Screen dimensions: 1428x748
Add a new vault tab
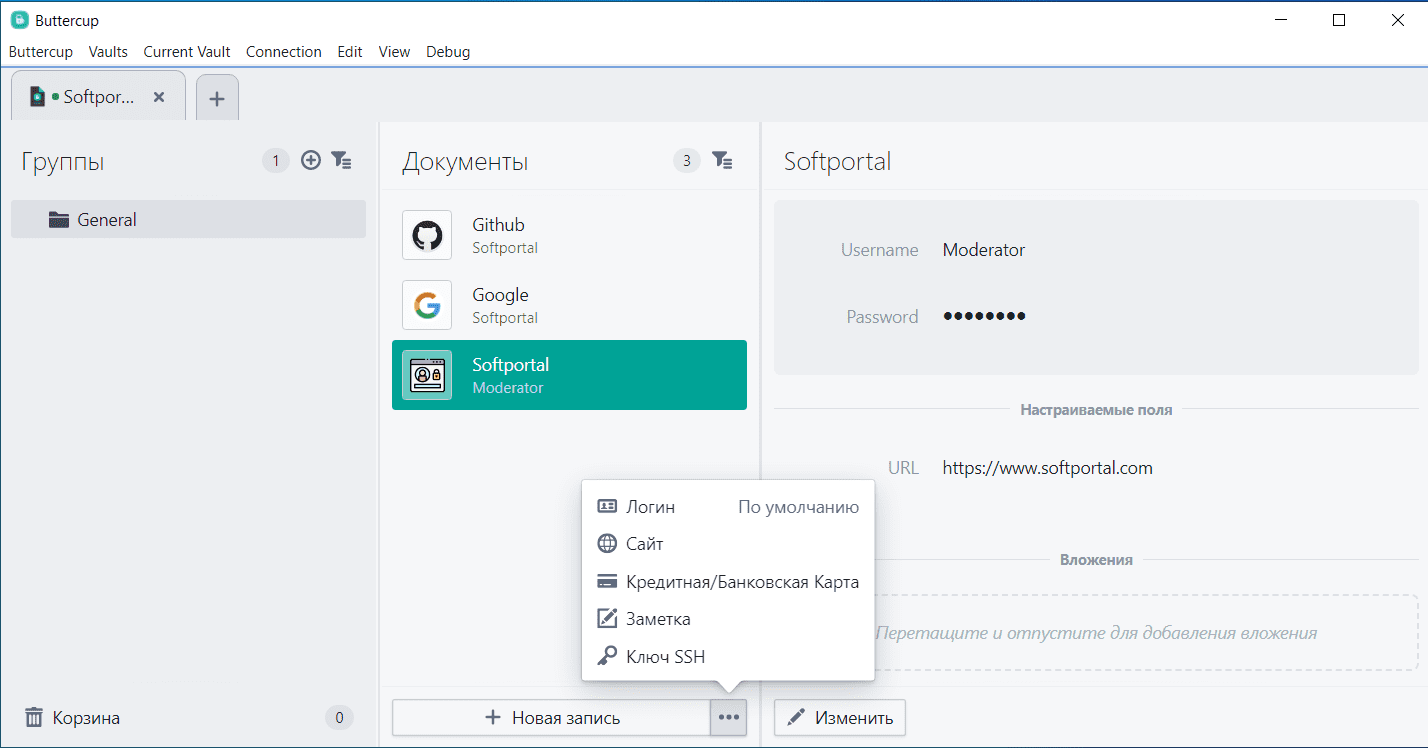pos(217,98)
